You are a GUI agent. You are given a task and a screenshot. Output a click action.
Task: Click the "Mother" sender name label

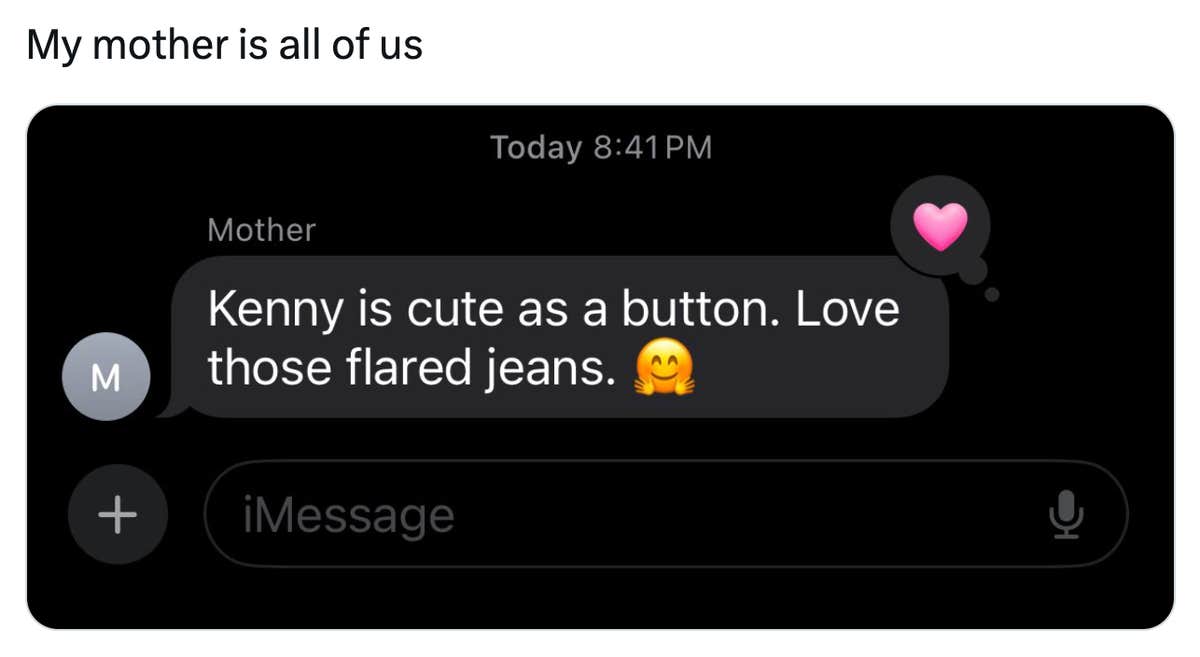tap(261, 230)
